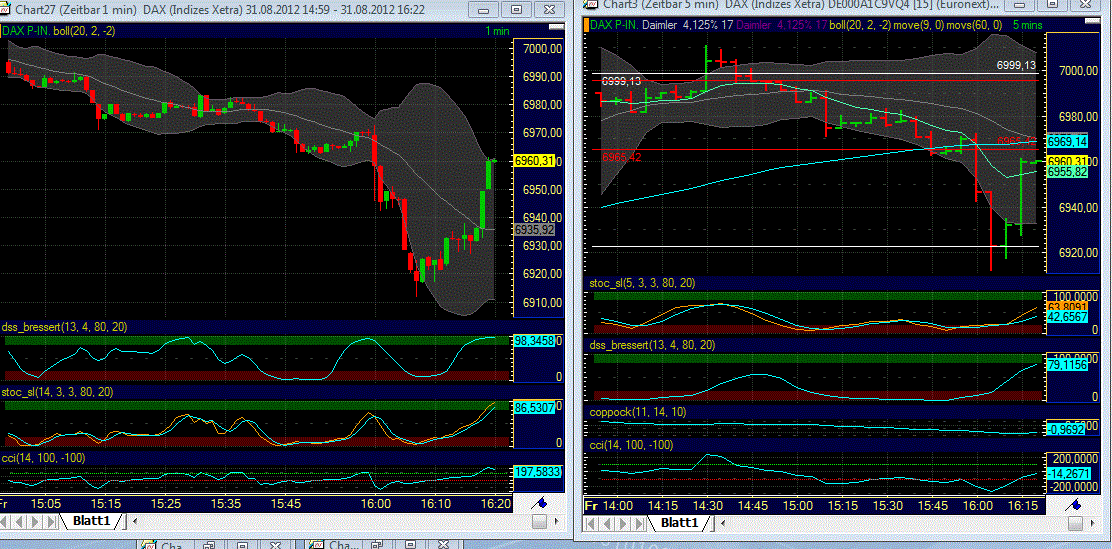The height and width of the screenshot is (549, 1112).
Task: Click the dss_bressert(13, 4, 80, 20) label in Chart3
Action: pyautogui.click(x=652, y=345)
